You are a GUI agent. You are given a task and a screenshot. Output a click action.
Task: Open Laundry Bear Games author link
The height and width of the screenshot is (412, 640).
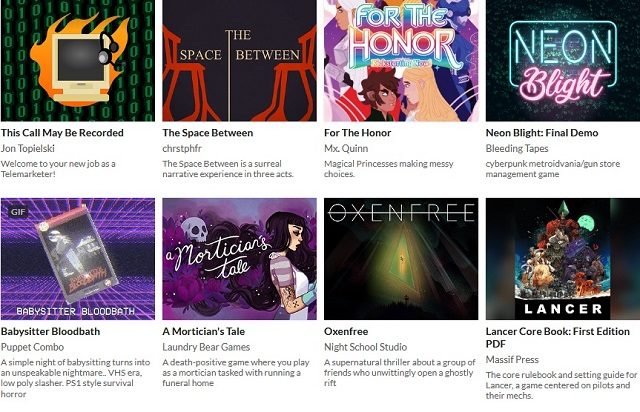(206, 347)
